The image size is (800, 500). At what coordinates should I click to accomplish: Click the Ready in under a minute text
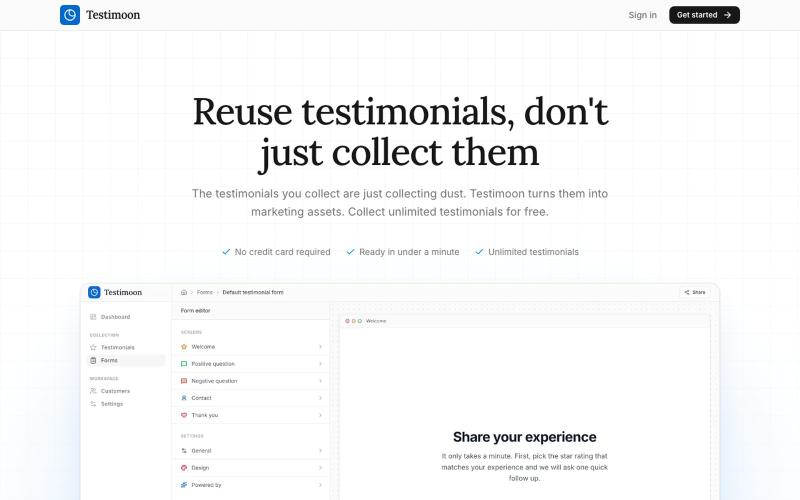[409, 252]
